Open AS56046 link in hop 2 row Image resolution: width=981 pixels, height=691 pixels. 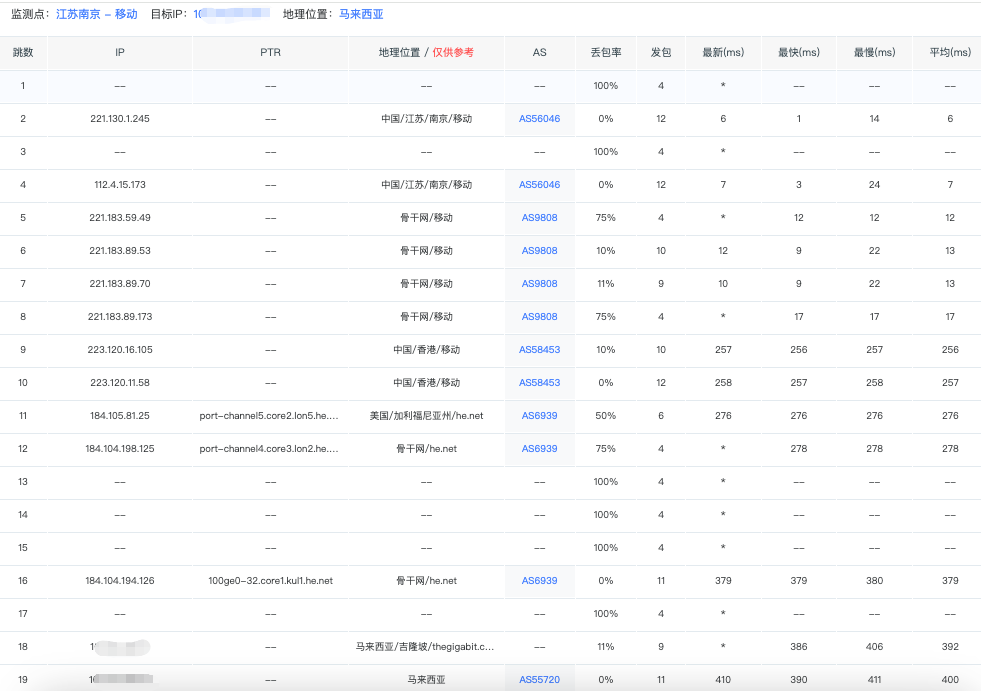pyautogui.click(x=539, y=119)
